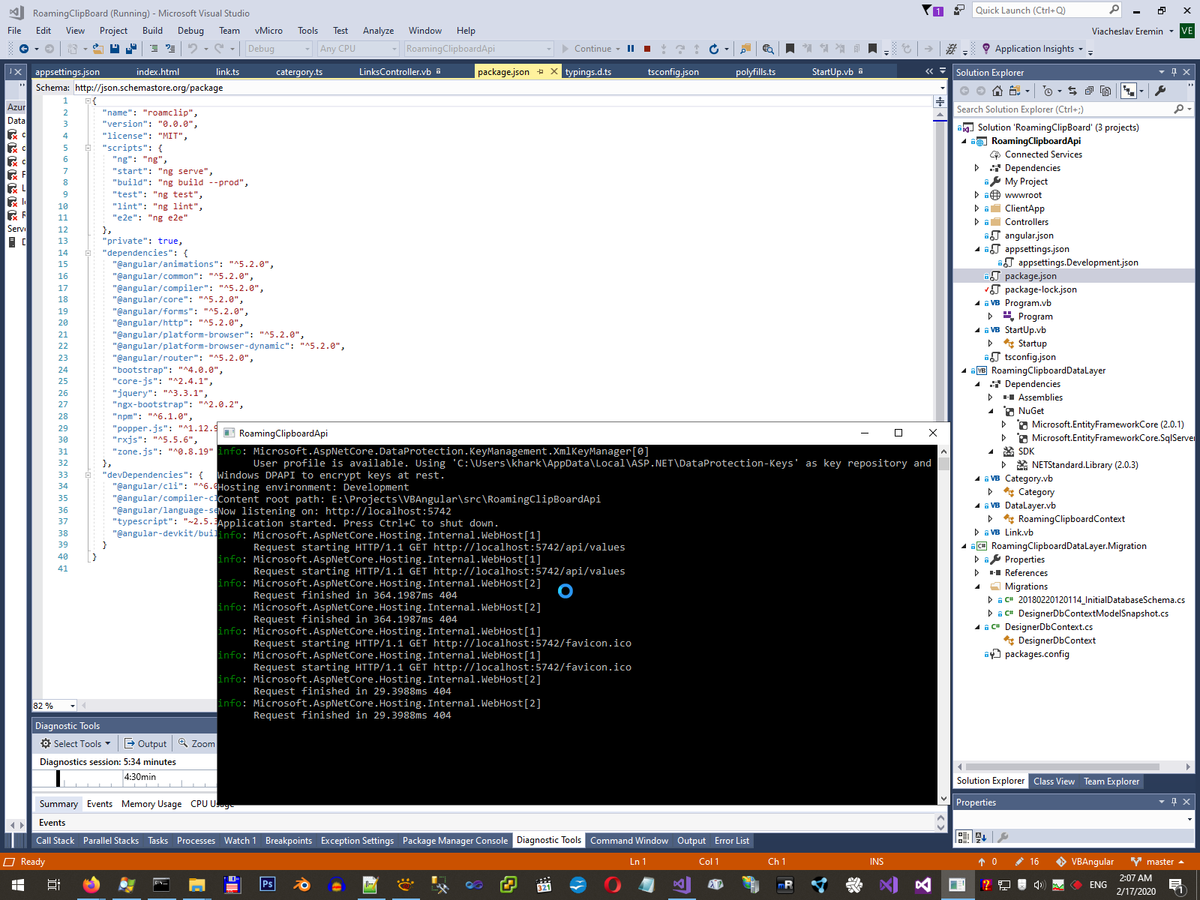Click the Output button in Diagnostic Tools
The height and width of the screenshot is (900, 1200).
point(146,743)
